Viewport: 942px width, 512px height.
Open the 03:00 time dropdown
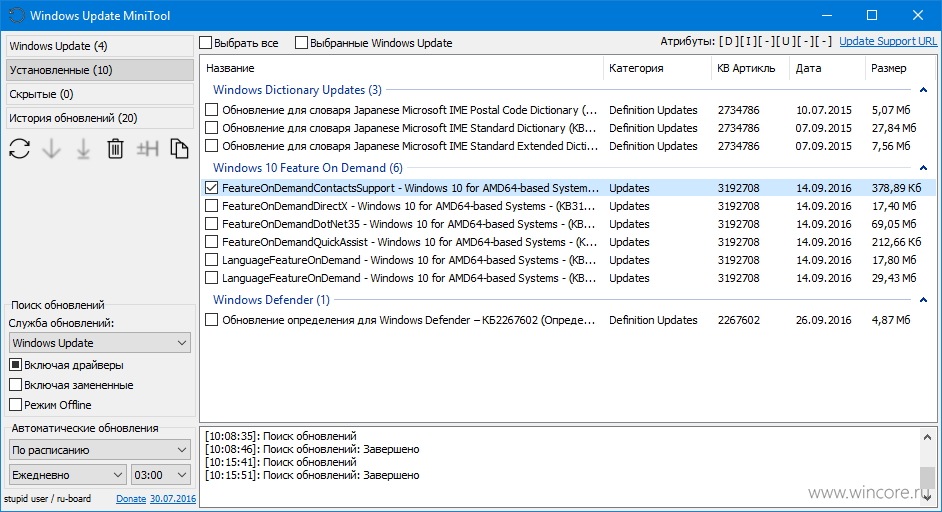click(x=161, y=475)
